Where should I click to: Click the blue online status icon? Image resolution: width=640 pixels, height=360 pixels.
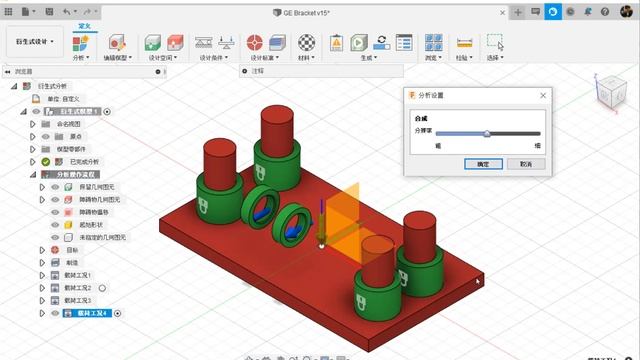[553, 12]
